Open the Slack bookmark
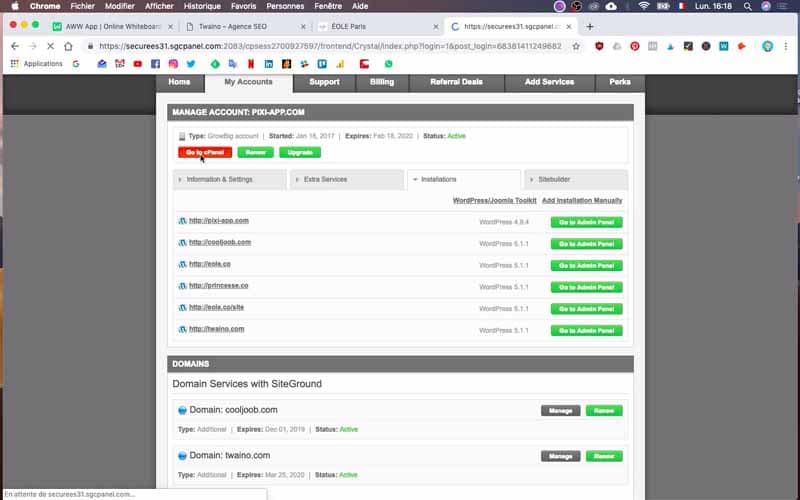 [x=304, y=64]
